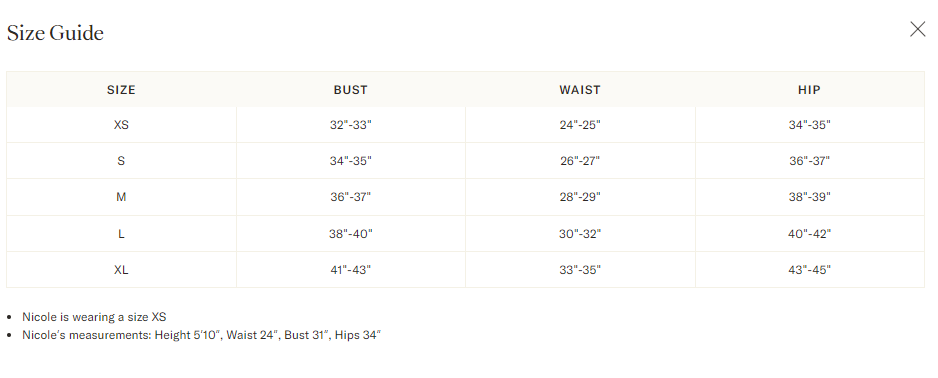
Task: Click Nicole's measurements bullet text
Action: [202, 335]
